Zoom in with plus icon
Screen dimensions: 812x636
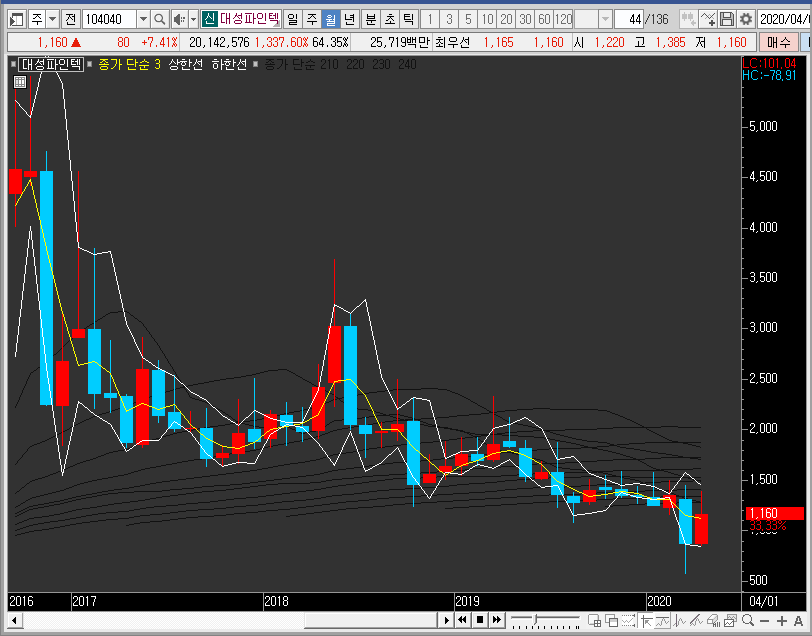coord(781,620)
